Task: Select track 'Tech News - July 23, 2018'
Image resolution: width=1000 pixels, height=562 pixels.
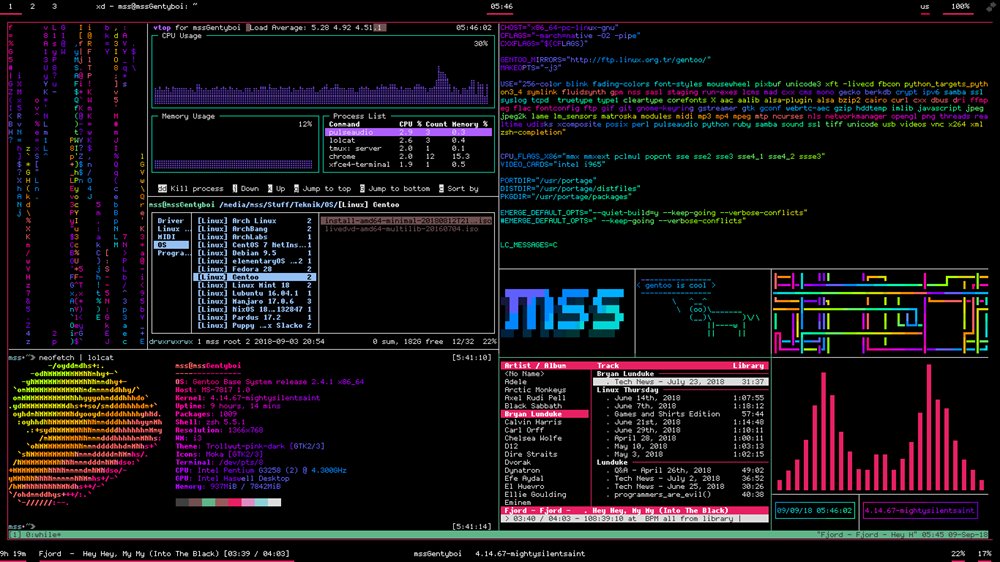Action: point(680,381)
